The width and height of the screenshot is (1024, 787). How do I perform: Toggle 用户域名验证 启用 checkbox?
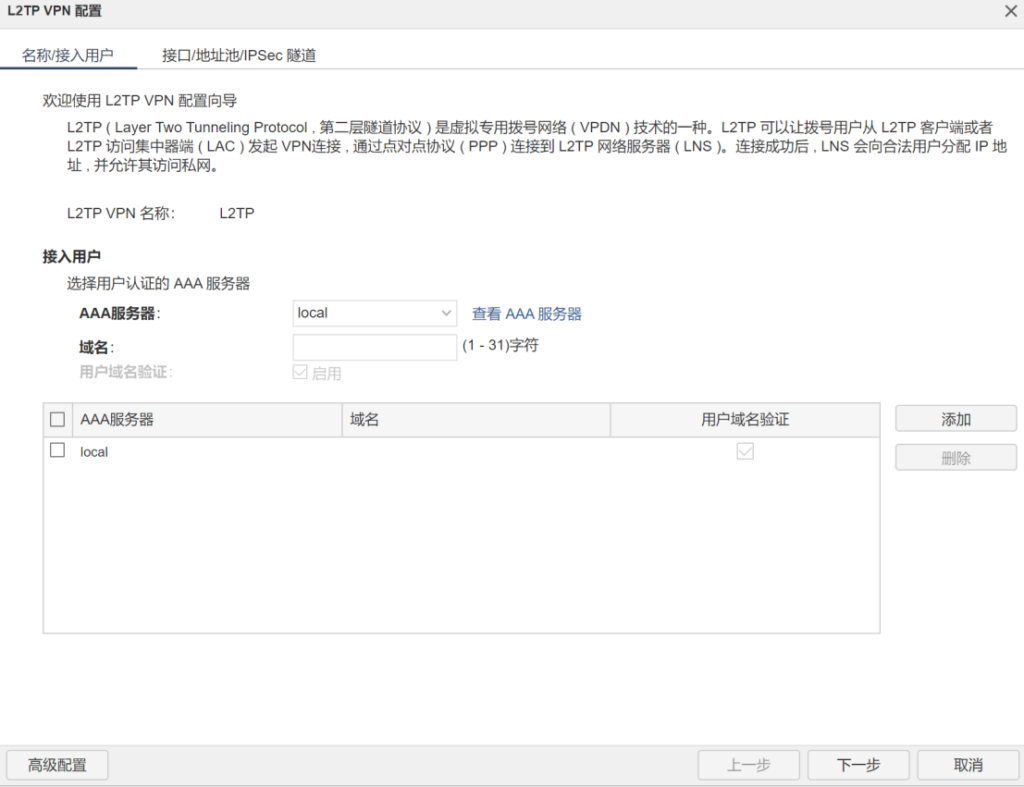coord(300,372)
